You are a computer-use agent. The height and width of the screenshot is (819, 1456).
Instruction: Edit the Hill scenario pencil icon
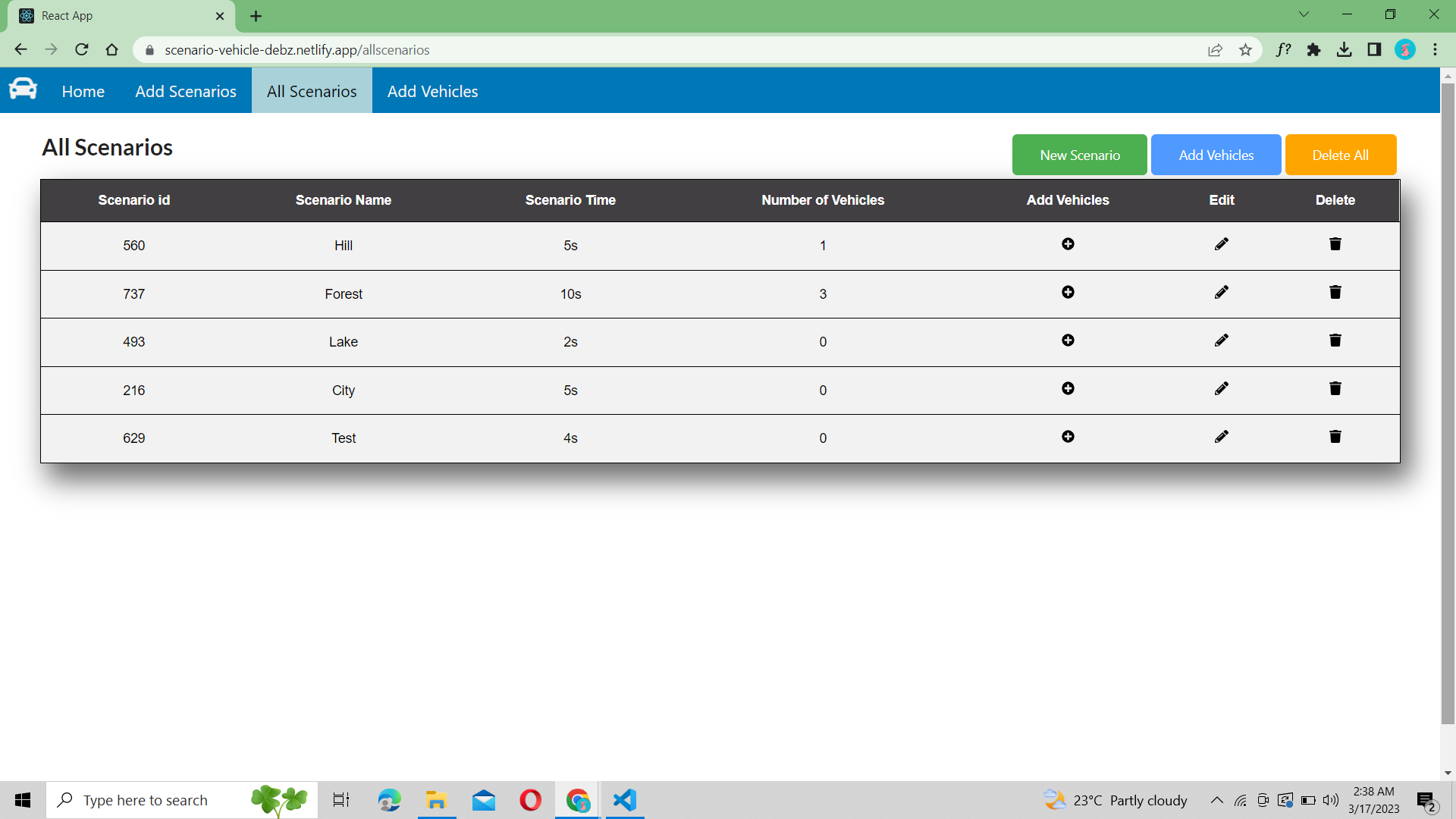[1221, 243]
